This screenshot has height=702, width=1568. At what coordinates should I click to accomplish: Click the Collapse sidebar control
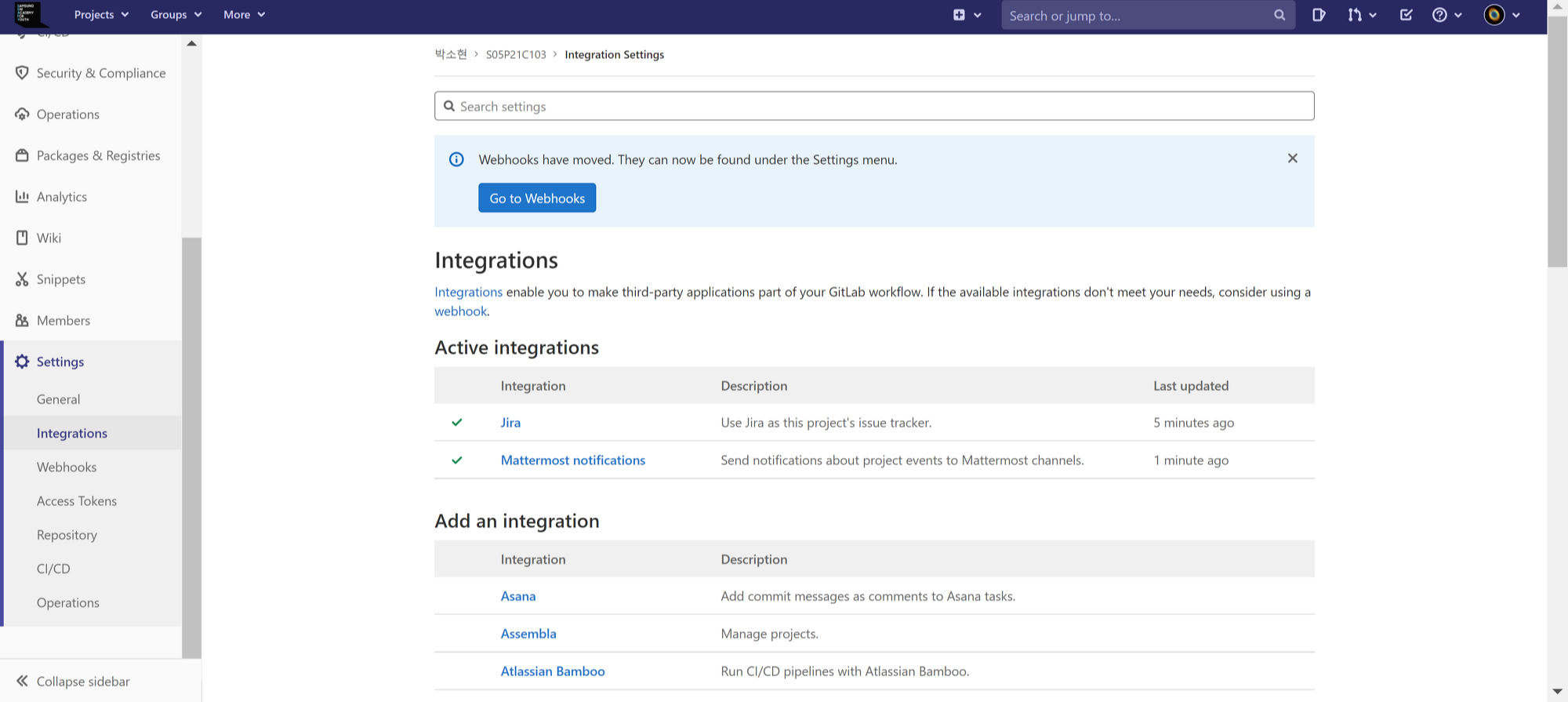(x=73, y=681)
